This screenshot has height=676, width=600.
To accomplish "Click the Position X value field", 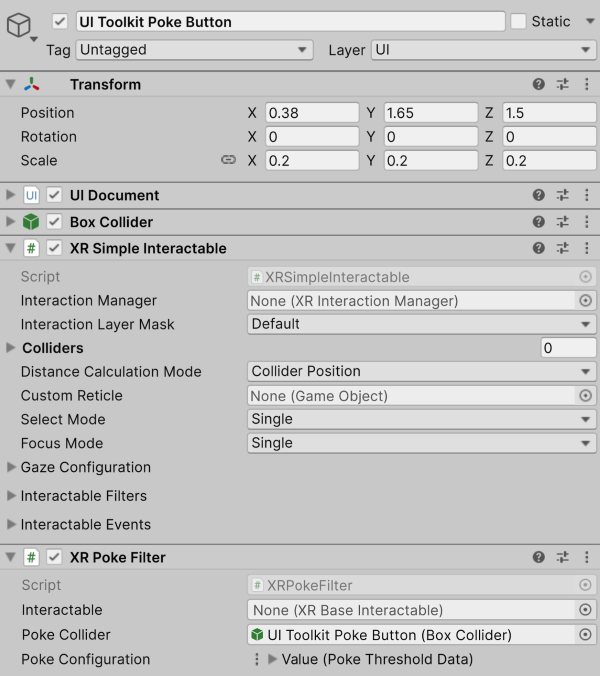I will pos(311,113).
